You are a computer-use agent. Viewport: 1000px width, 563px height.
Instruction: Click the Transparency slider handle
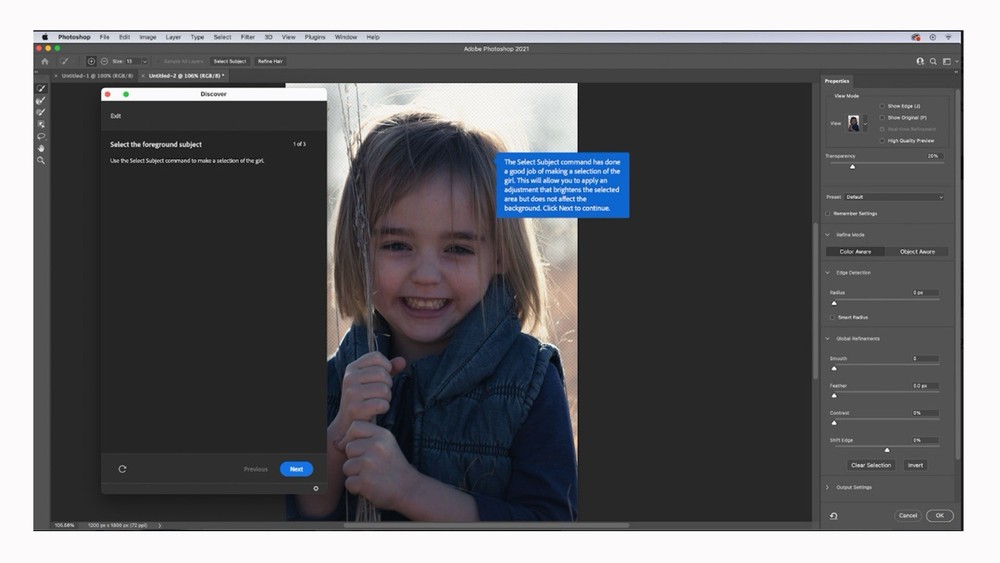(x=852, y=166)
